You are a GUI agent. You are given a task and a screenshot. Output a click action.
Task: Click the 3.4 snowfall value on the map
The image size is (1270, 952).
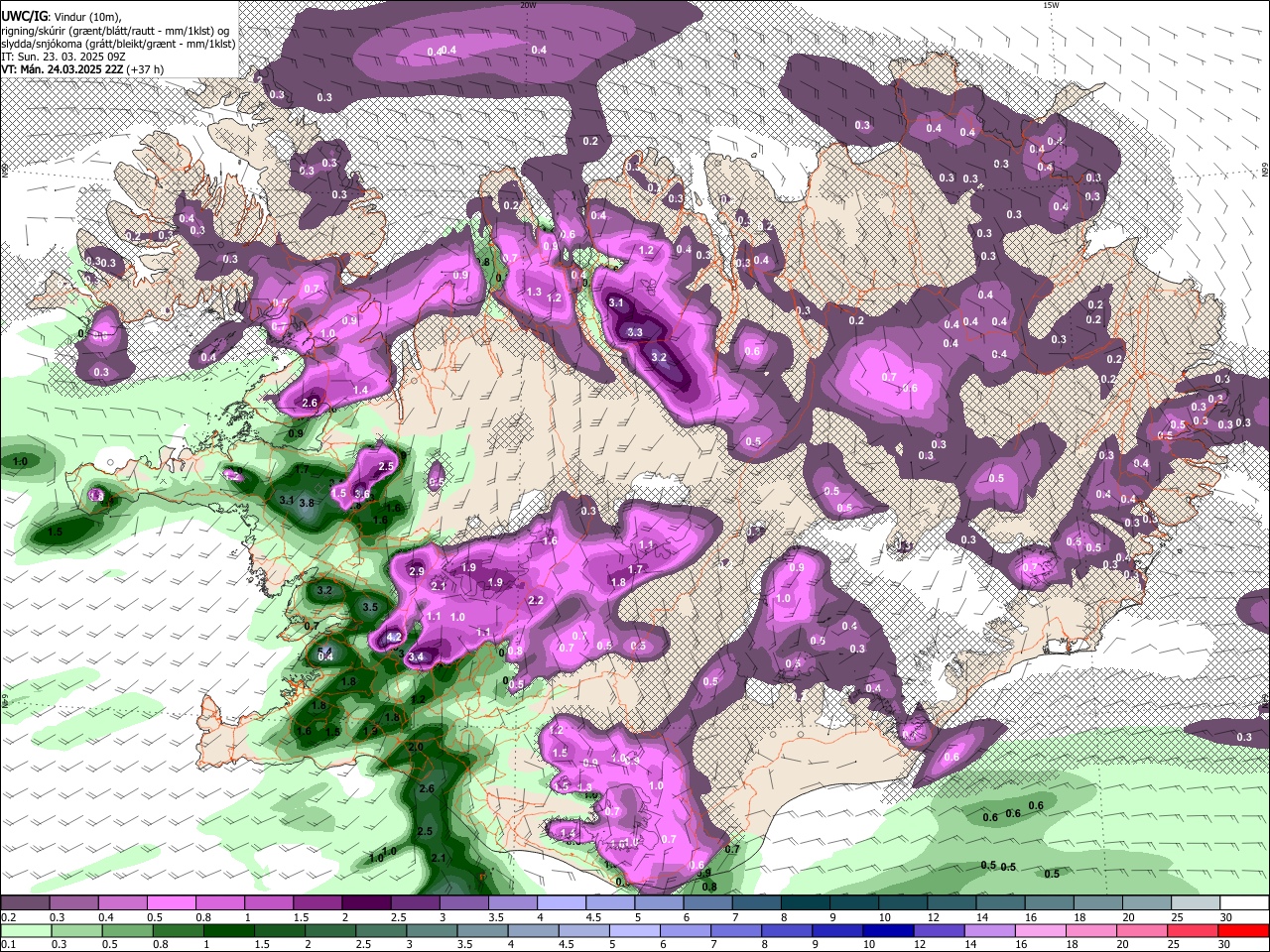(x=417, y=655)
